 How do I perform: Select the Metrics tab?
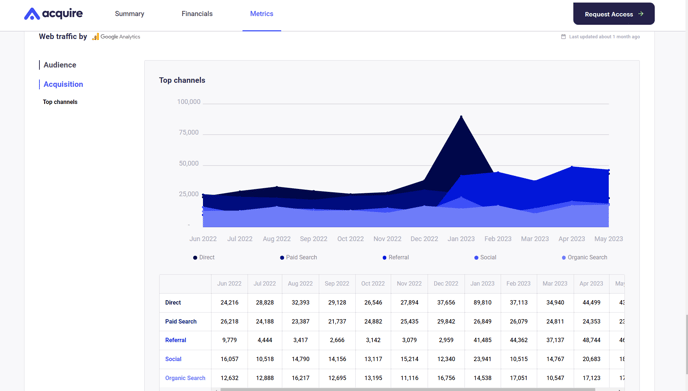click(x=262, y=14)
